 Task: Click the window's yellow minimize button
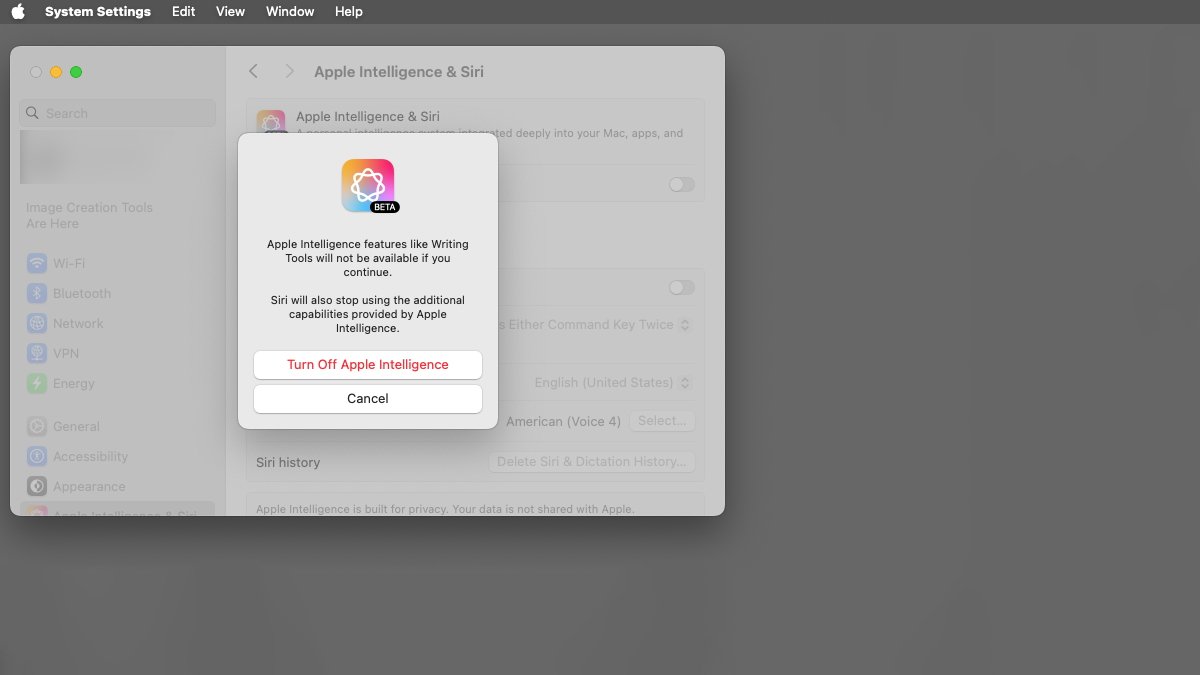pos(56,72)
